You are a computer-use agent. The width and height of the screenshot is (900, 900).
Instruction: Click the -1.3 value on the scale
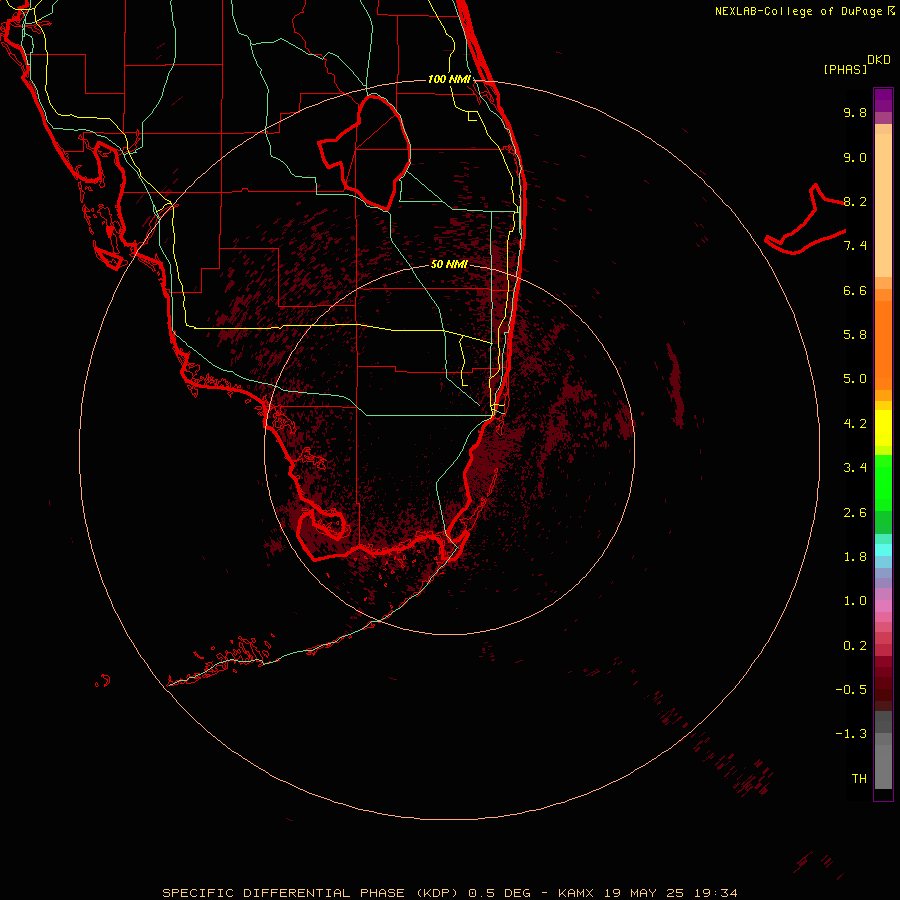tap(851, 734)
